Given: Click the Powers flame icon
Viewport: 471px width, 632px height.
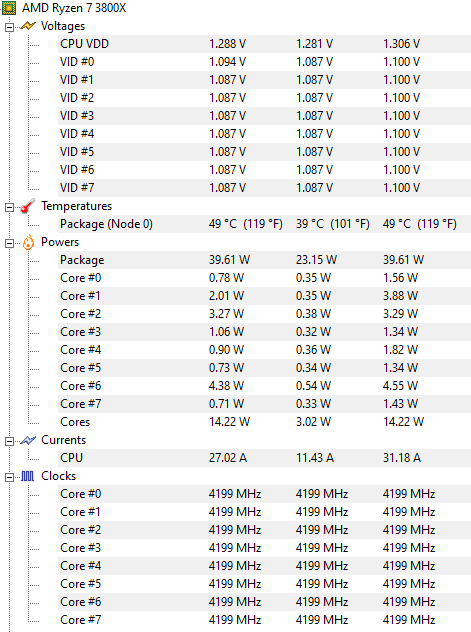Looking at the screenshot, I should [x=28, y=242].
